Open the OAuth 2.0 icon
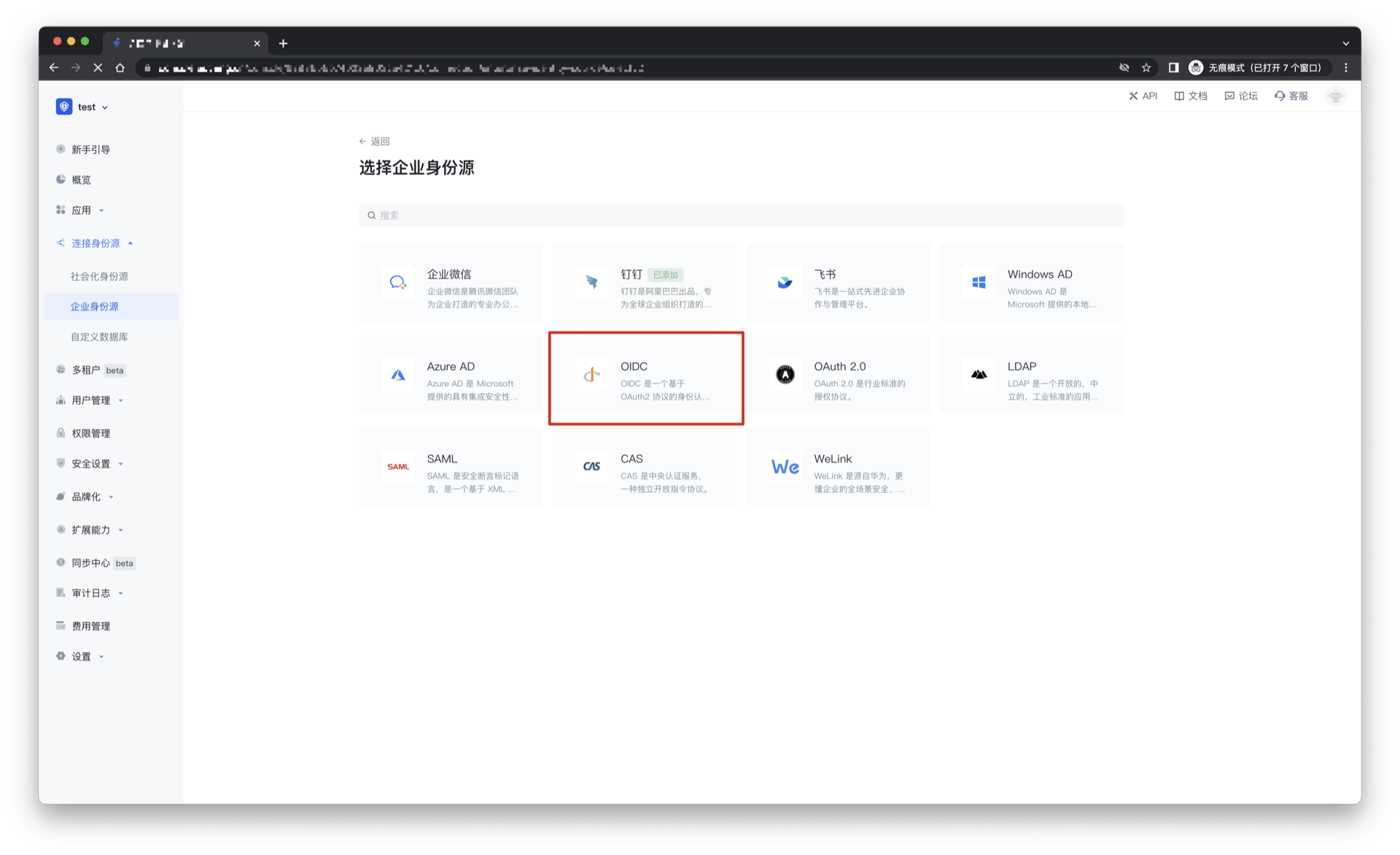 pos(785,374)
